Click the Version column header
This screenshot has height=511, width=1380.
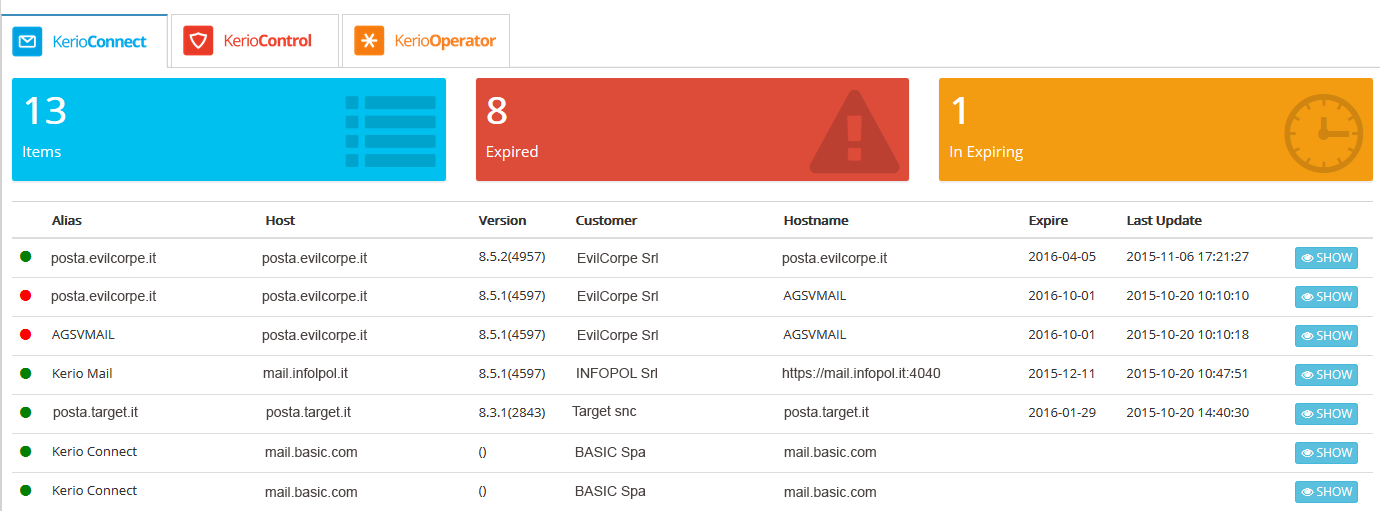[502, 220]
